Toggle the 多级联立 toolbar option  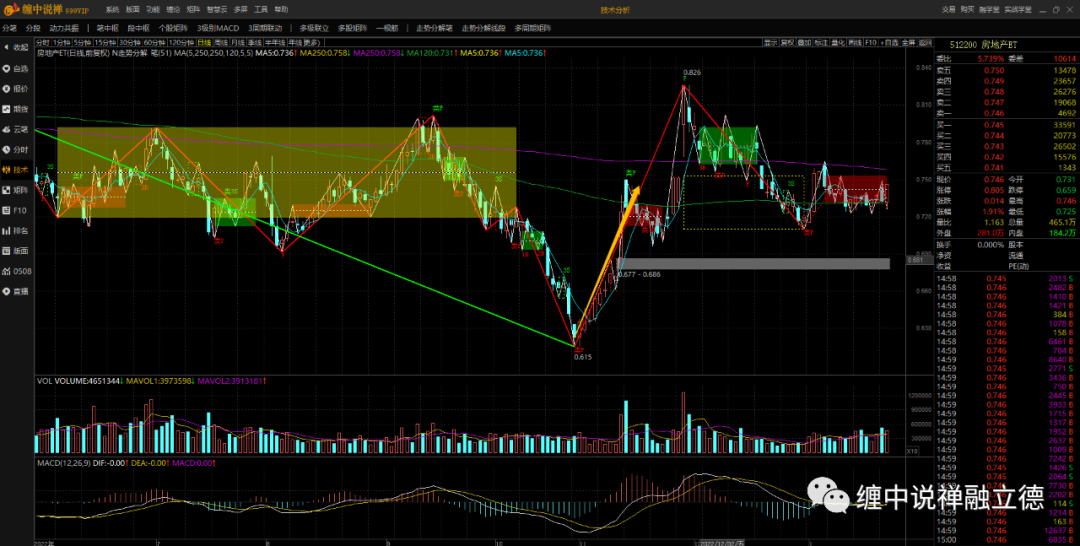(315, 28)
